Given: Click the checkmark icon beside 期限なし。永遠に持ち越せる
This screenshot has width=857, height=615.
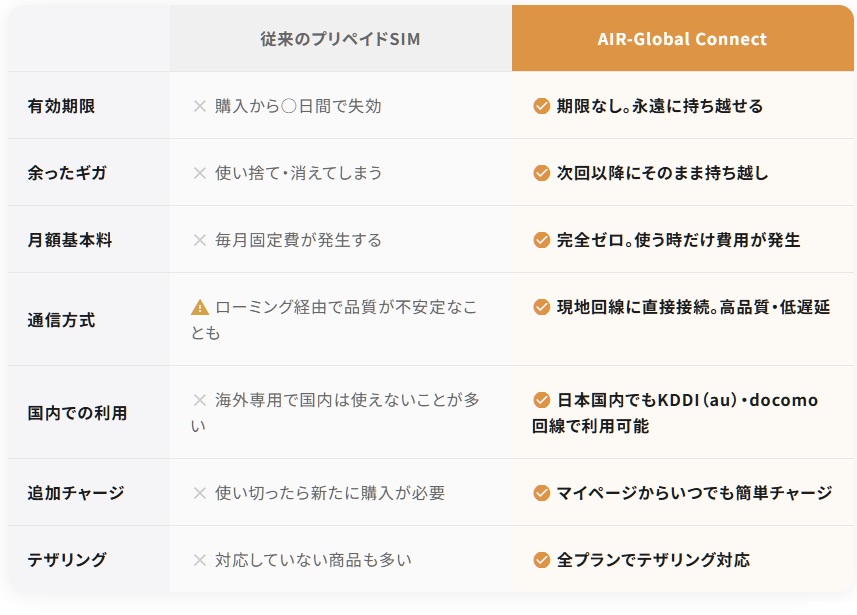Looking at the screenshot, I should click(542, 106).
